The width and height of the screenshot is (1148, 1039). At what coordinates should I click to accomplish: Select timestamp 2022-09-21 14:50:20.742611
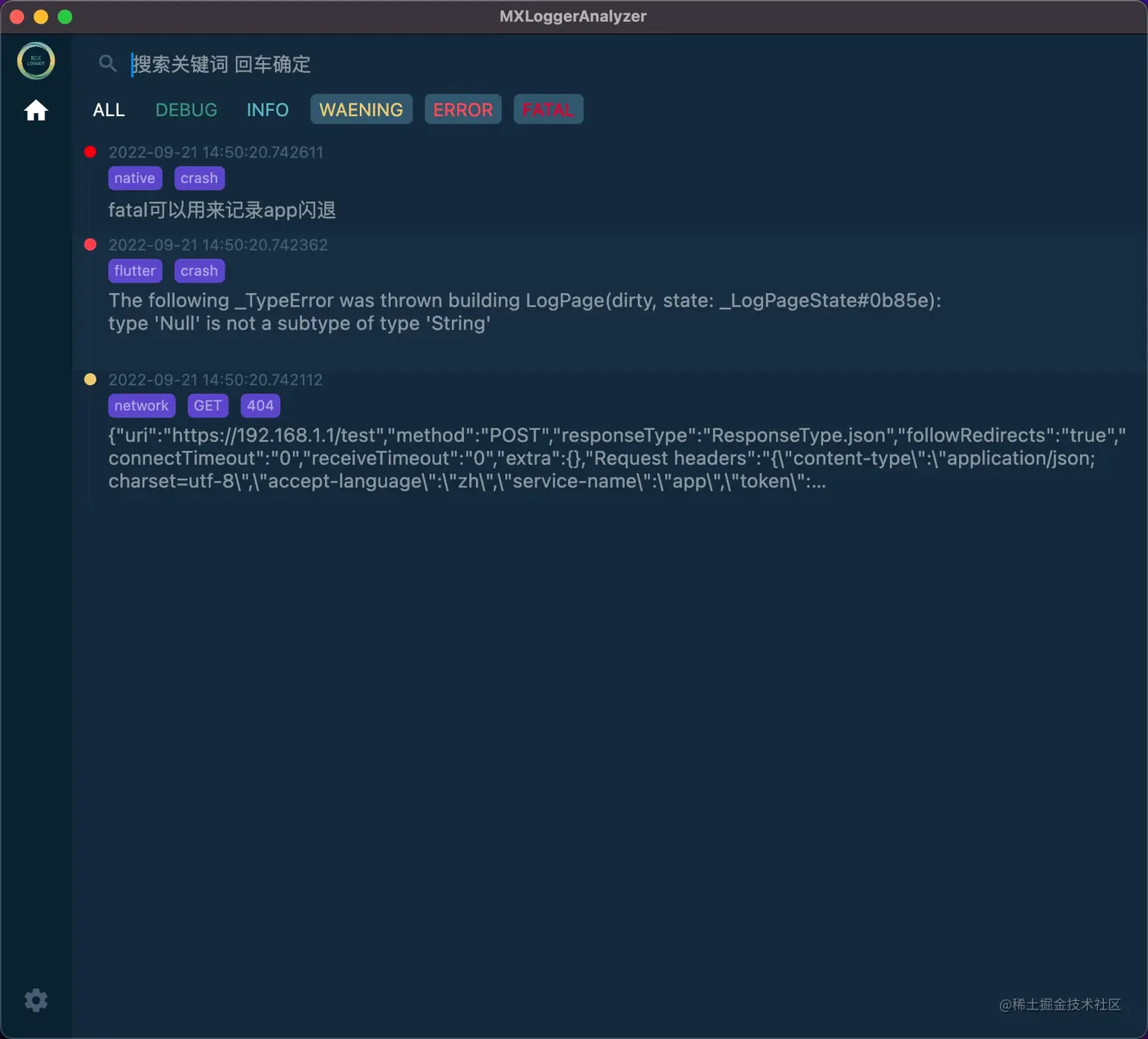click(x=216, y=152)
